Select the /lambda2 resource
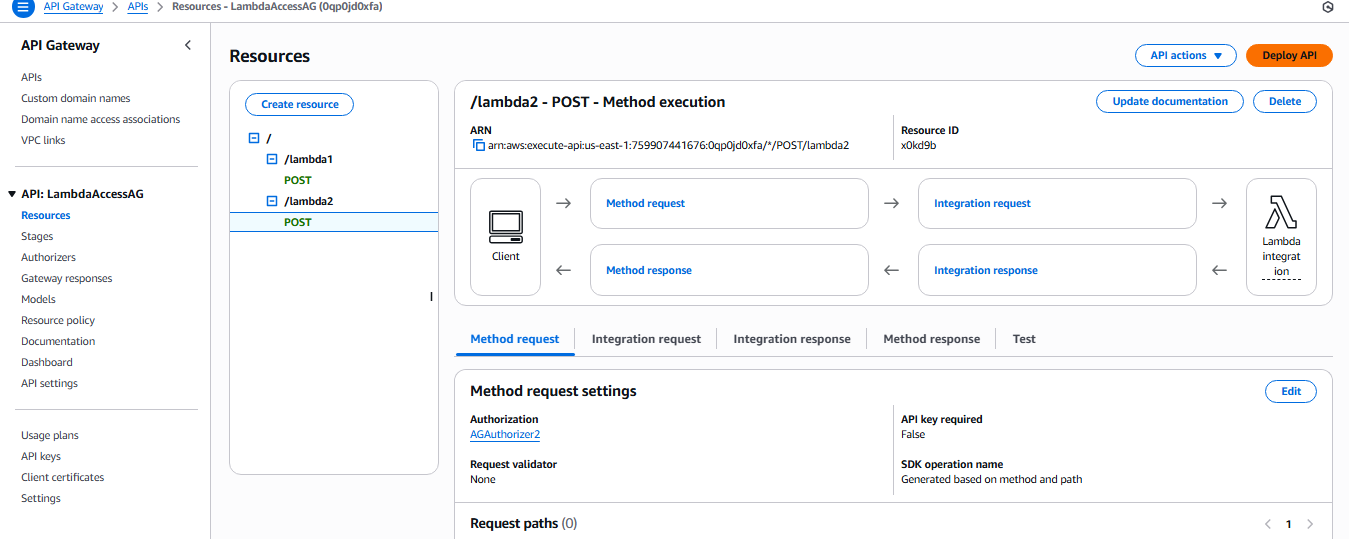The width and height of the screenshot is (1349, 539). pos(308,201)
